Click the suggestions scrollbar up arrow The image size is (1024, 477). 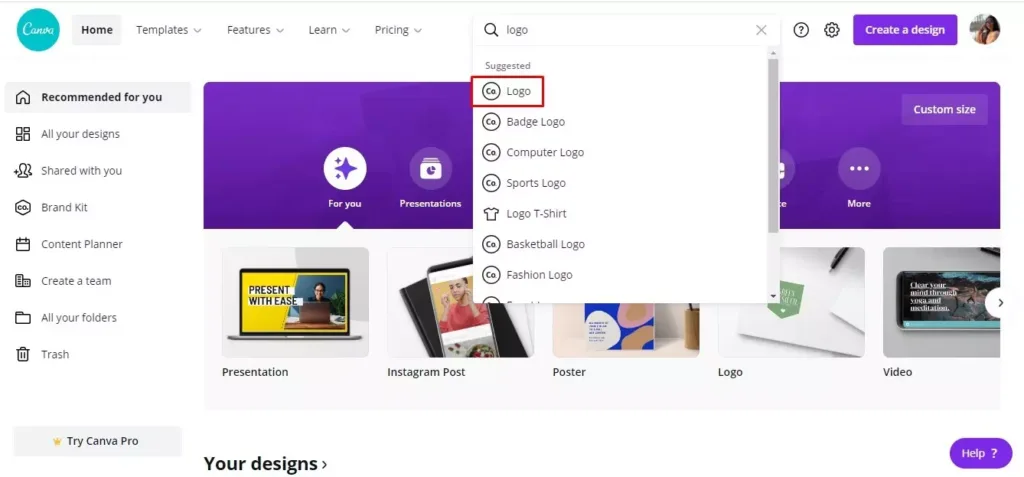(773, 53)
